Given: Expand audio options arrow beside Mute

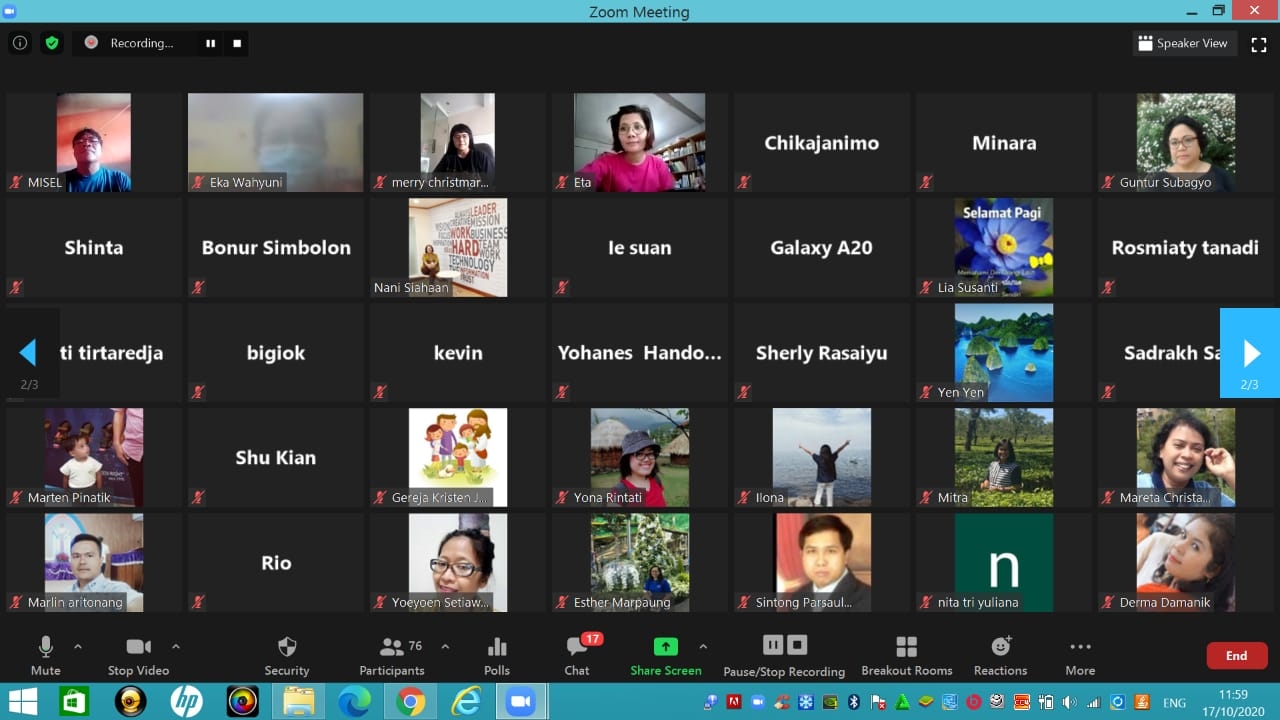Looking at the screenshot, I should tap(78, 646).
